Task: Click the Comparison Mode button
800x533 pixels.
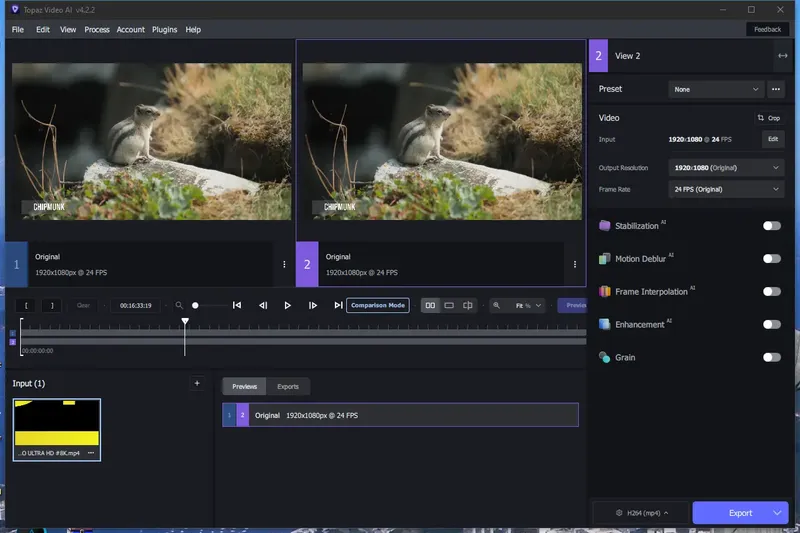Action: (x=378, y=305)
